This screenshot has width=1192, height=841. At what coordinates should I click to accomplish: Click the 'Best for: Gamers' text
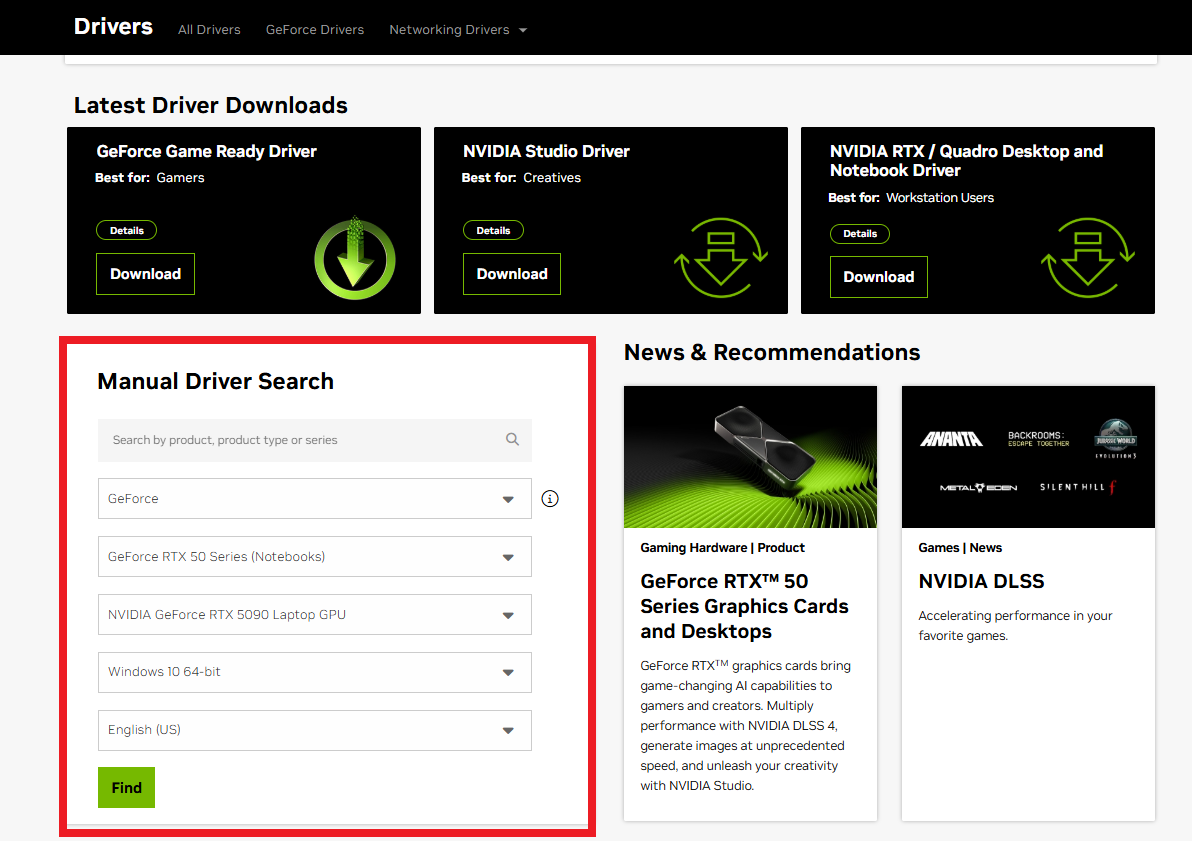pos(150,178)
